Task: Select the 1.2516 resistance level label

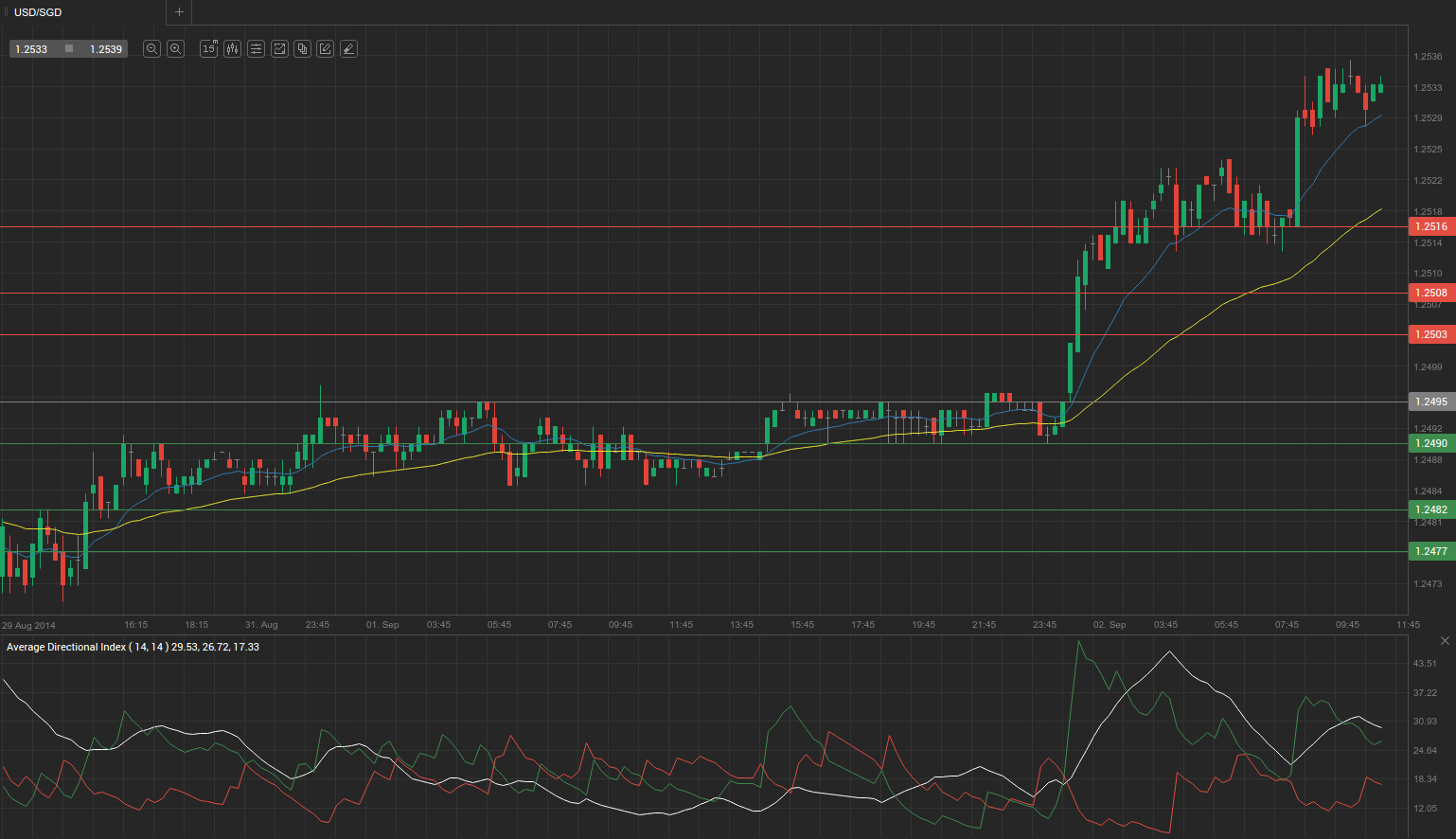Action: click(1430, 226)
